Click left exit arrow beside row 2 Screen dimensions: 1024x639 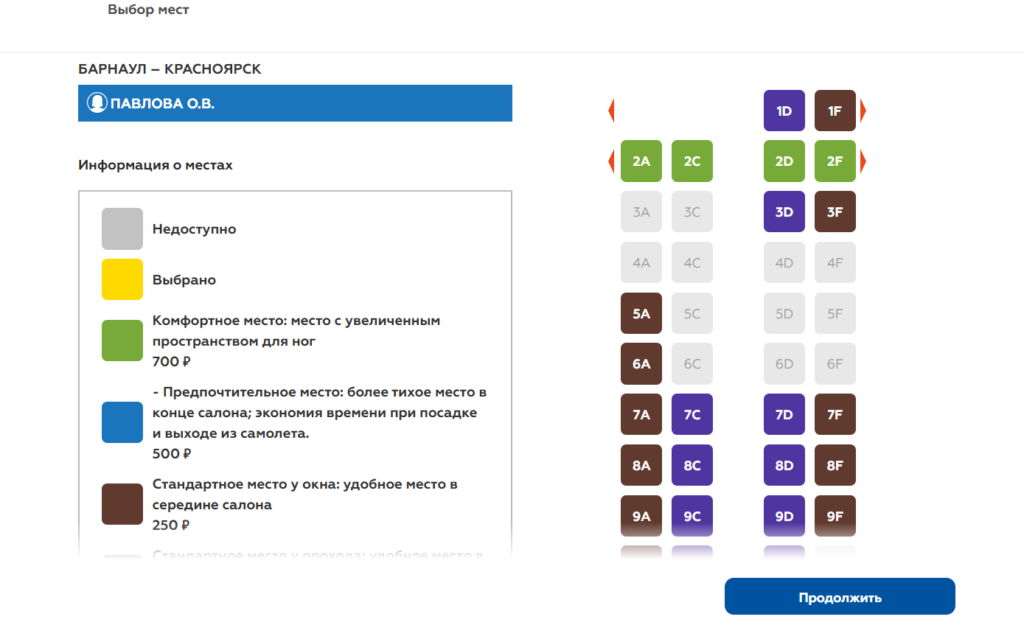[611, 160]
